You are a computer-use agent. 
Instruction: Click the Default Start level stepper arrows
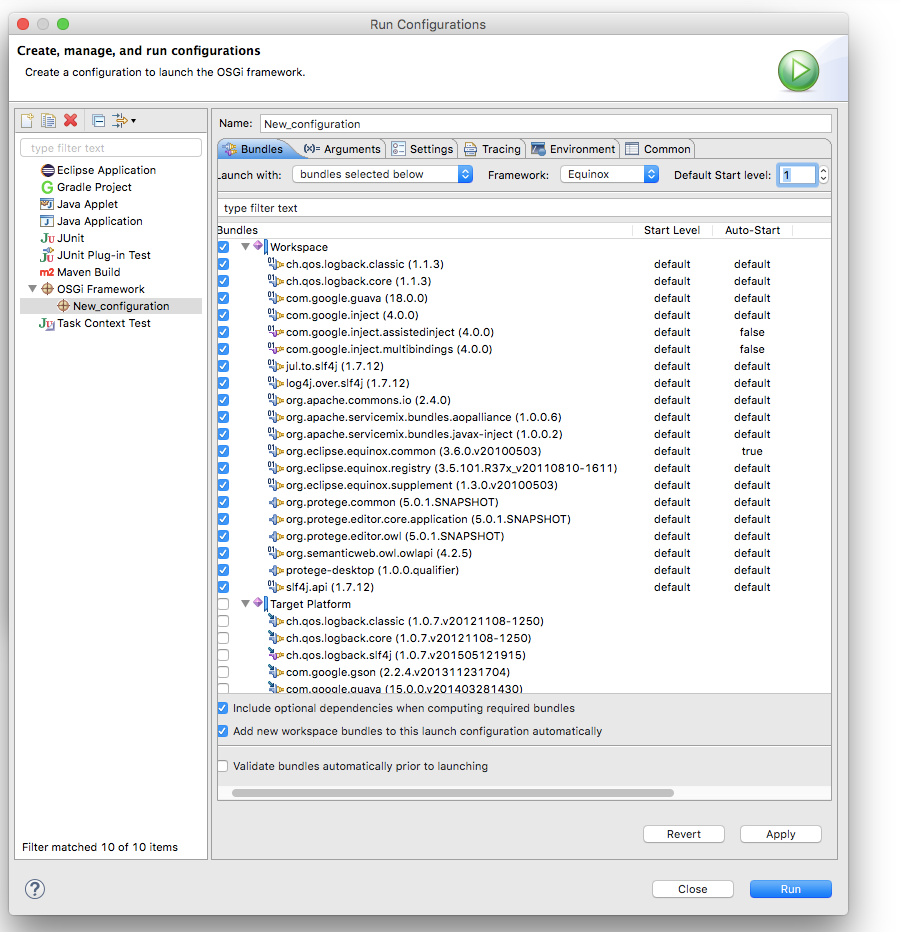tap(823, 175)
